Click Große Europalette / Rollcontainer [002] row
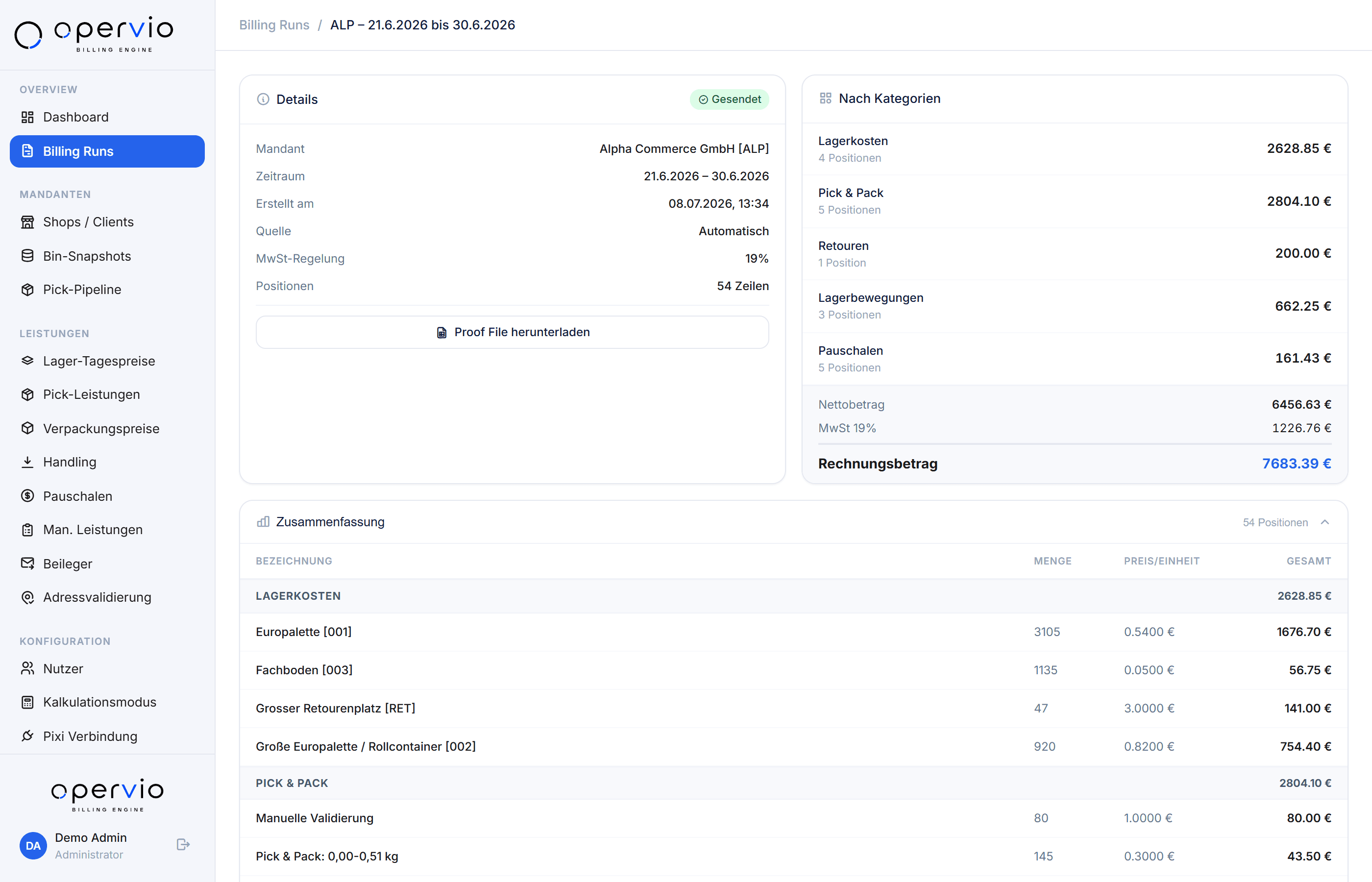Screen dimensions: 1372x882 (793, 746)
